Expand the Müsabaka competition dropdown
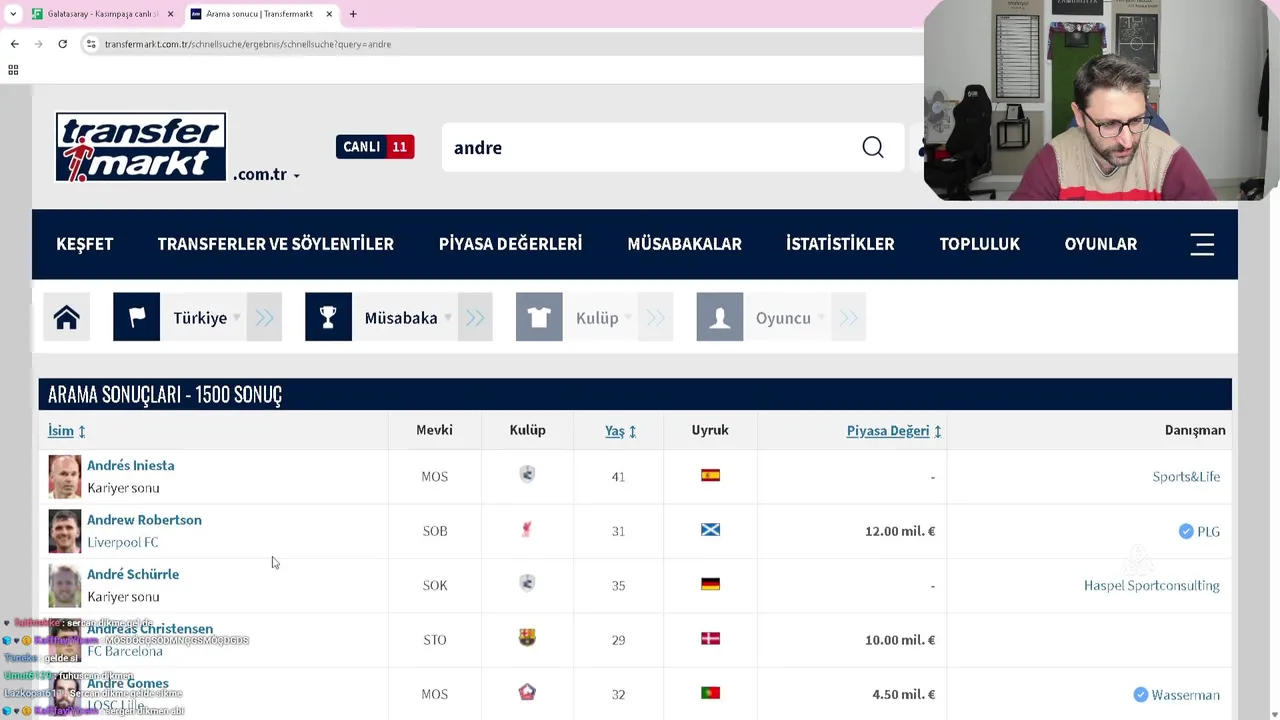 tap(448, 318)
